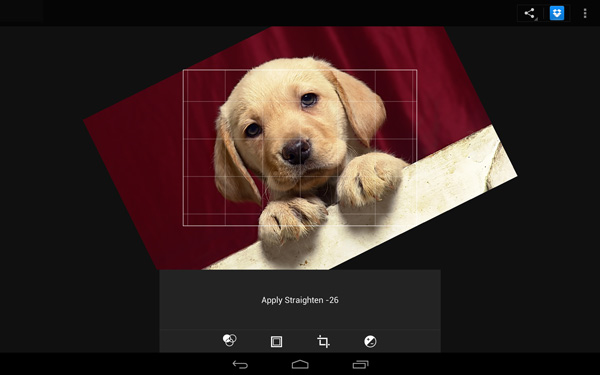The height and width of the screenshot is (375, 600).
Task: Click the top-left corner of straighten grid
Action: 183,70
